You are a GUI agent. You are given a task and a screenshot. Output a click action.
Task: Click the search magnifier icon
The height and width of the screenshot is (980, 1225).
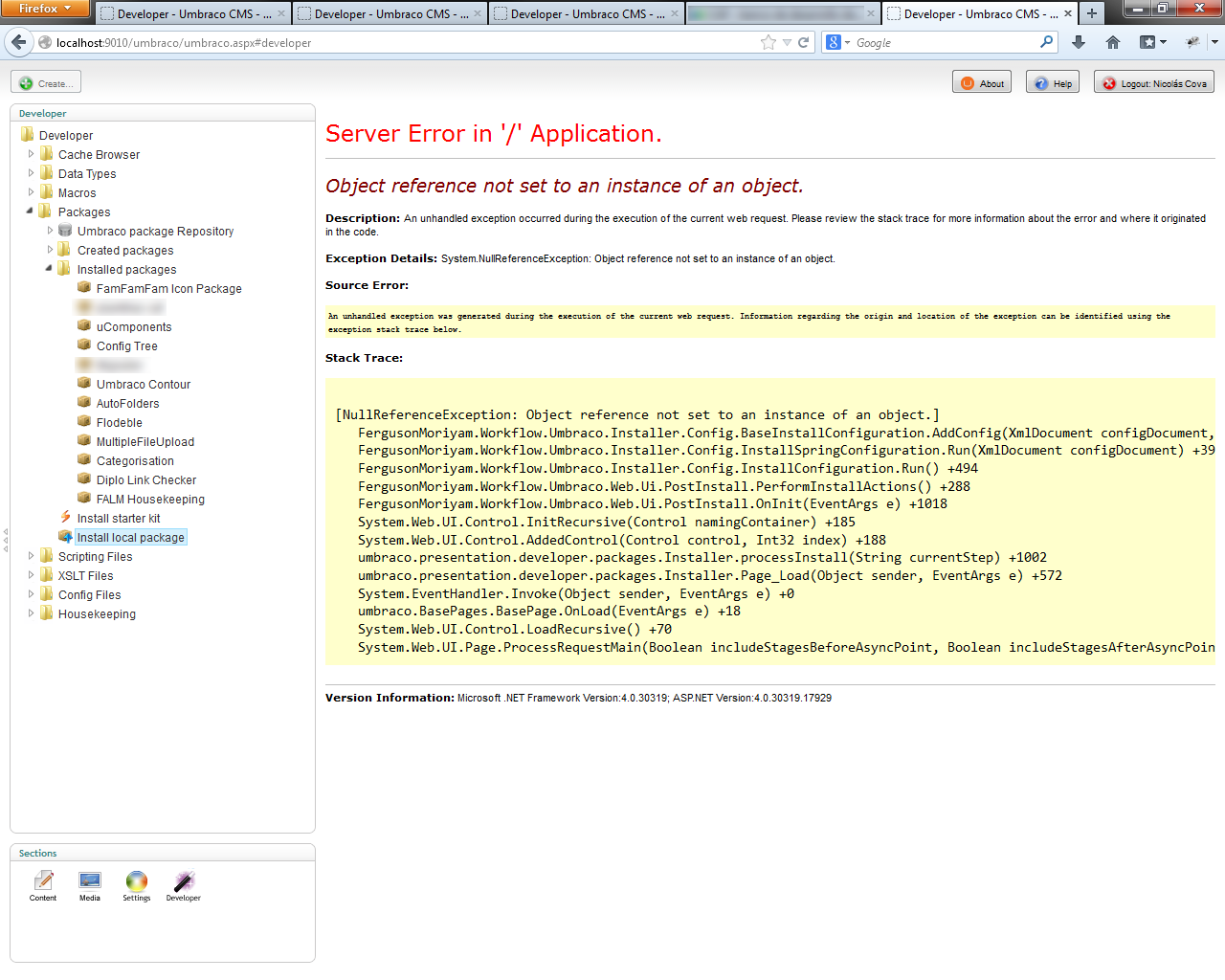(1047, 42)
